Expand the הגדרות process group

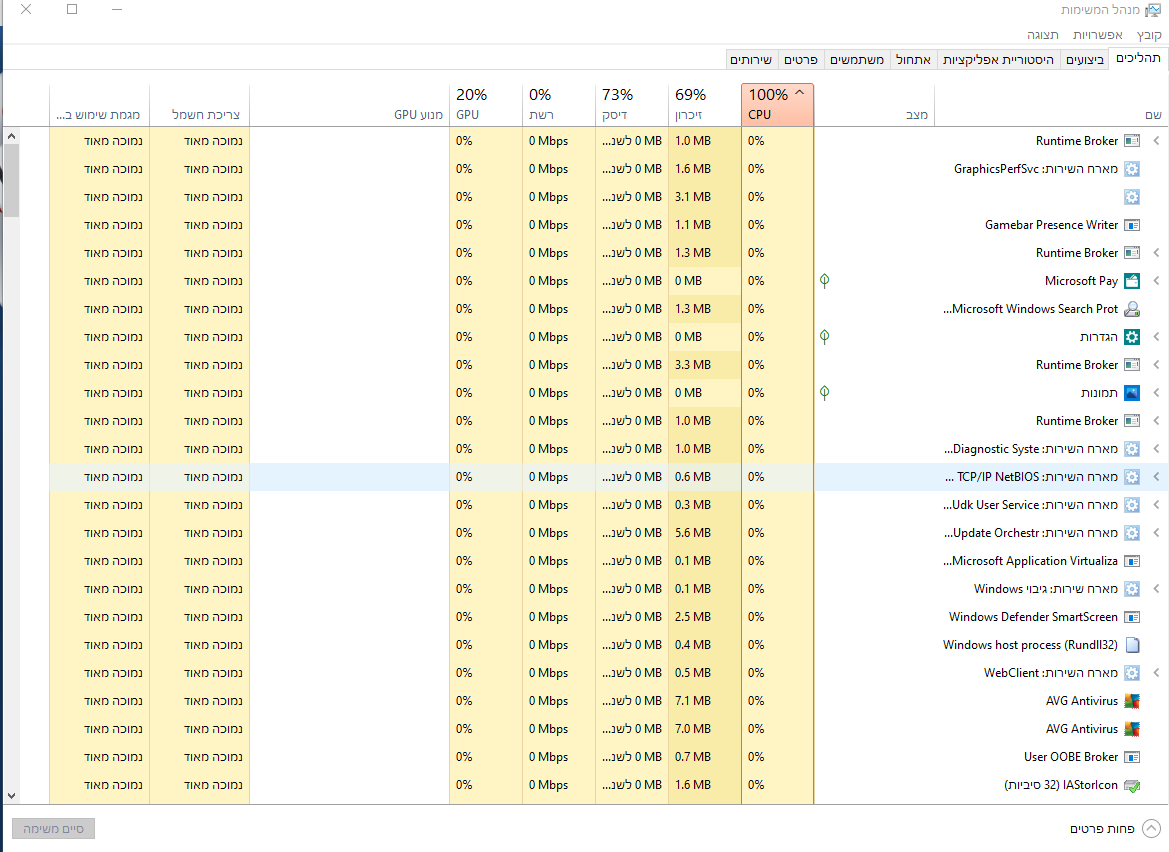pyautogui.click(x=1156, y=337)
